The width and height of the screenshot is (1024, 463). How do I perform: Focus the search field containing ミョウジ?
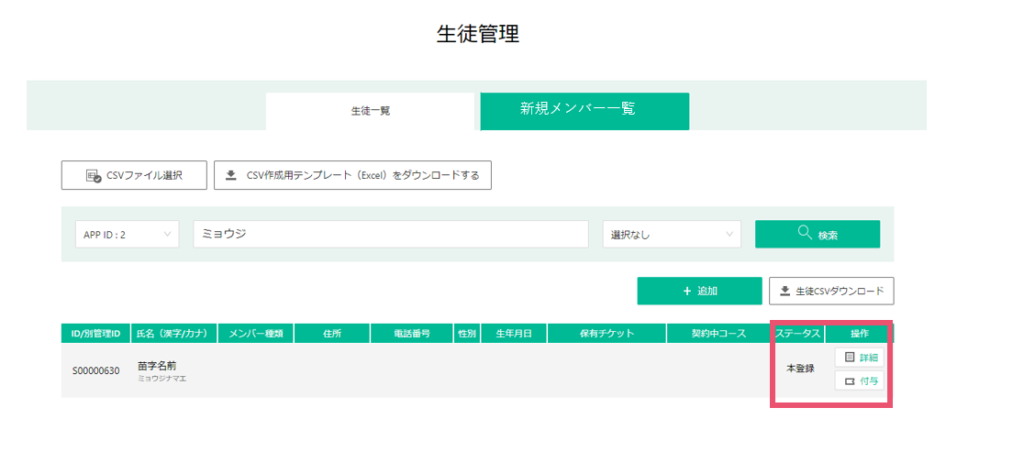click(391, 234)
